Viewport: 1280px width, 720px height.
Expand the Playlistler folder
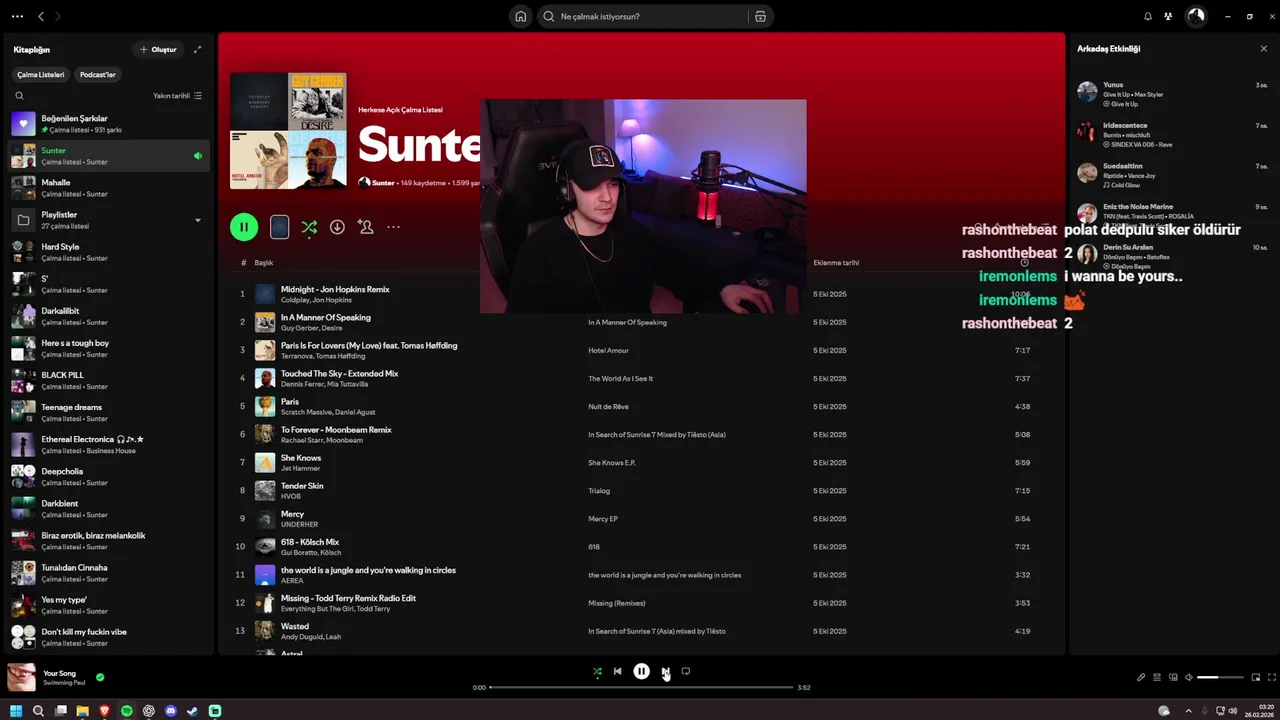pos(197,220)
